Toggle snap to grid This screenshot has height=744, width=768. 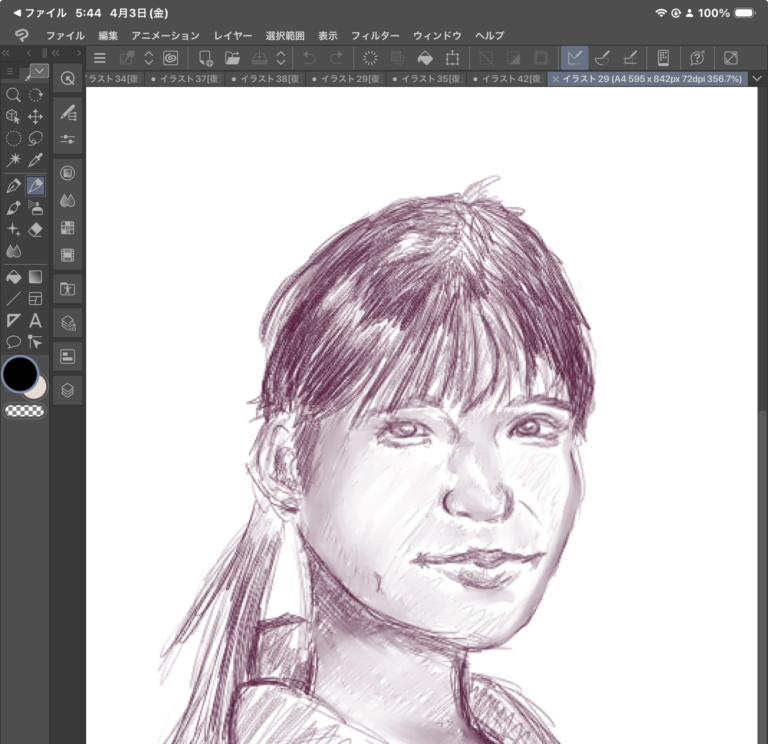click(x=631, y=58)
